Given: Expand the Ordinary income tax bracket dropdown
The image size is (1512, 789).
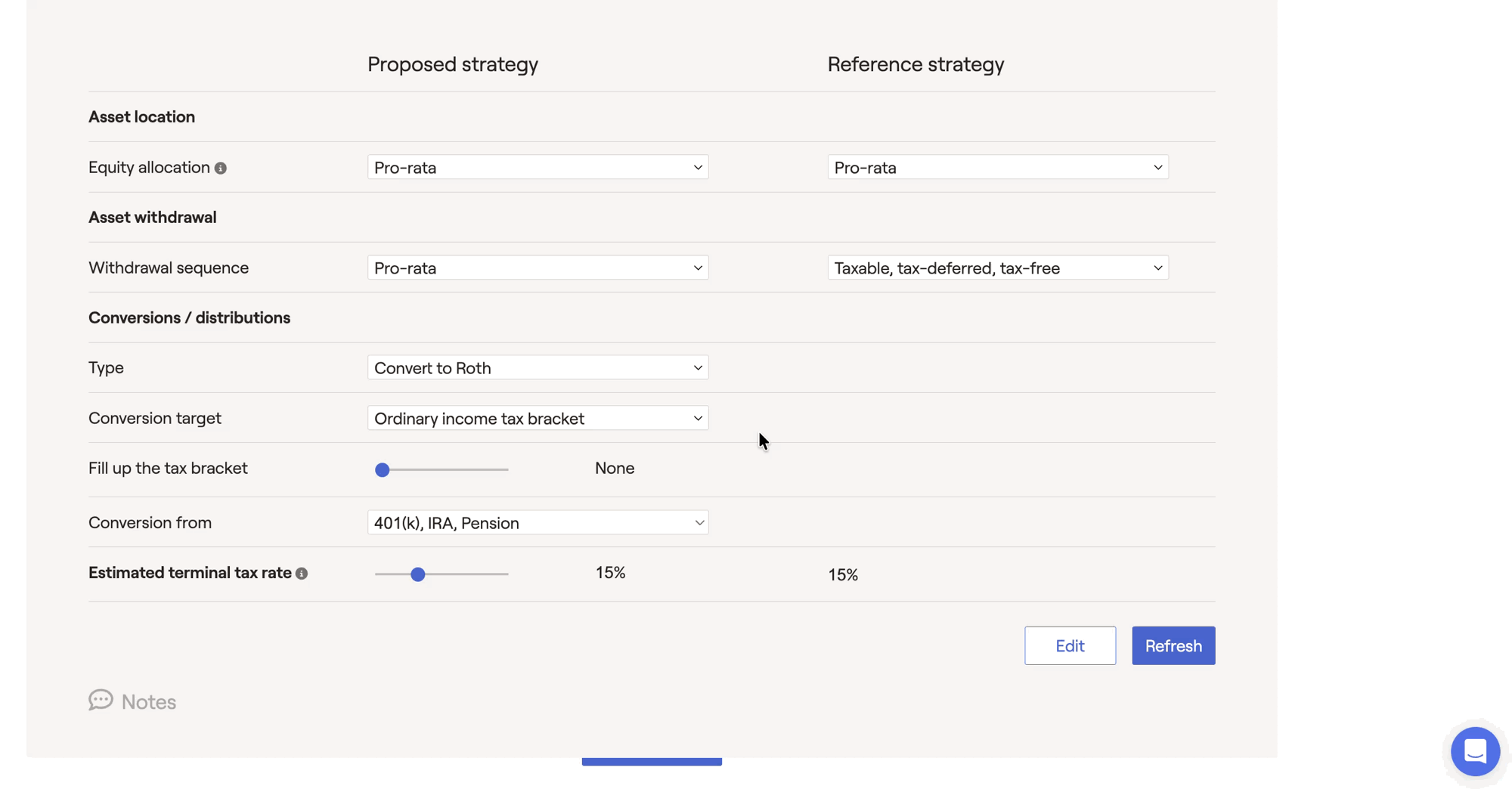Looking at the screenshot, I should point(538,418).
